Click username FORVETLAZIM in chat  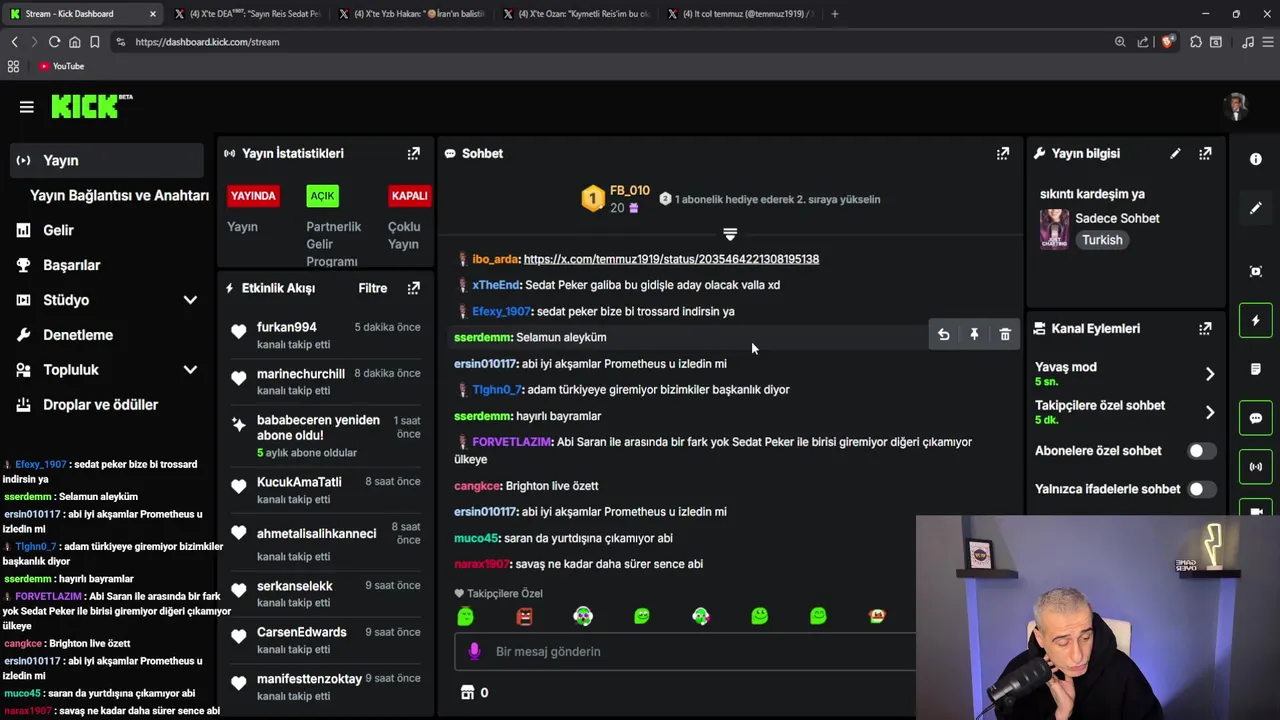pos(512,442)
